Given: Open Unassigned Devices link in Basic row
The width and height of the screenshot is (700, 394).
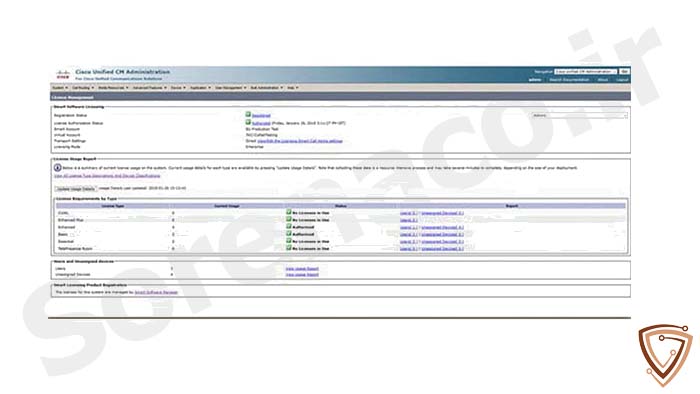Looking at the screenshot, I should [442, 234].
